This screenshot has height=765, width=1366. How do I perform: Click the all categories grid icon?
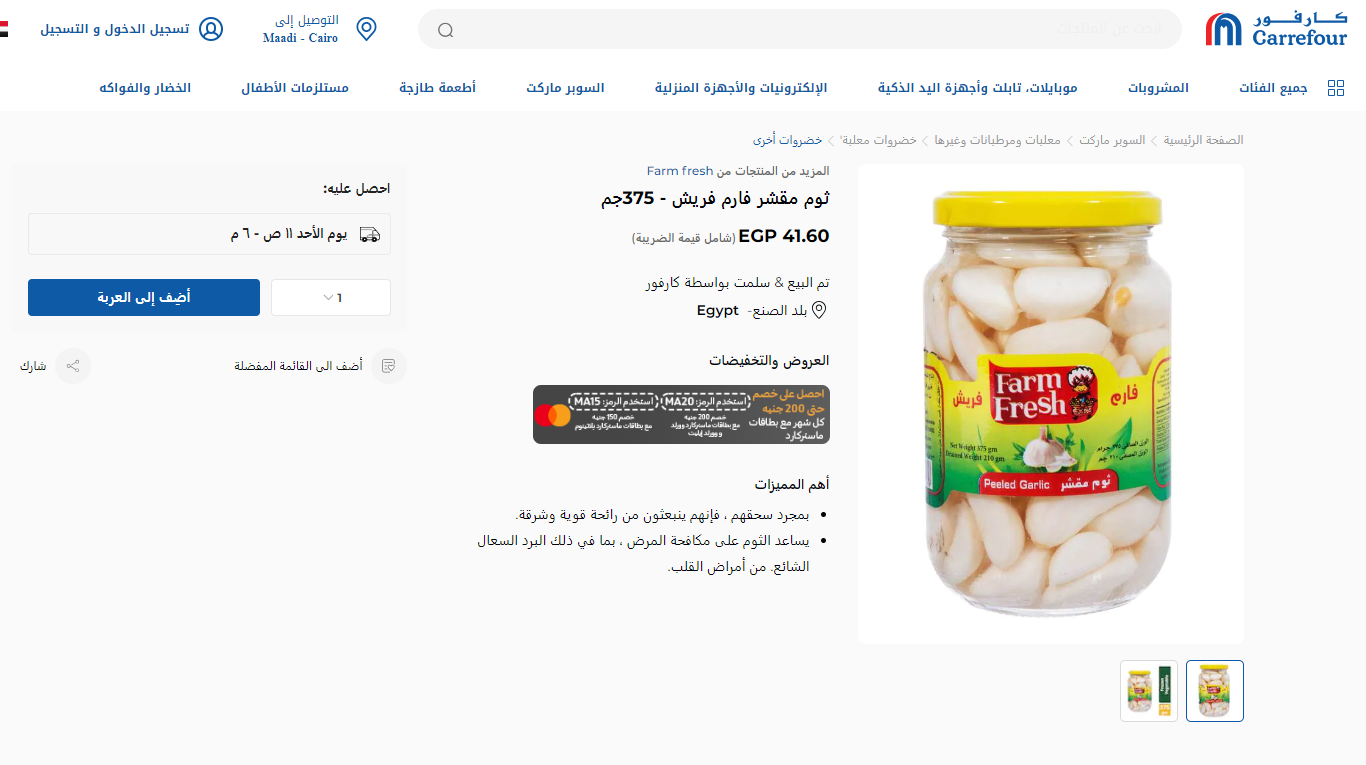[x=1336, y=88]
